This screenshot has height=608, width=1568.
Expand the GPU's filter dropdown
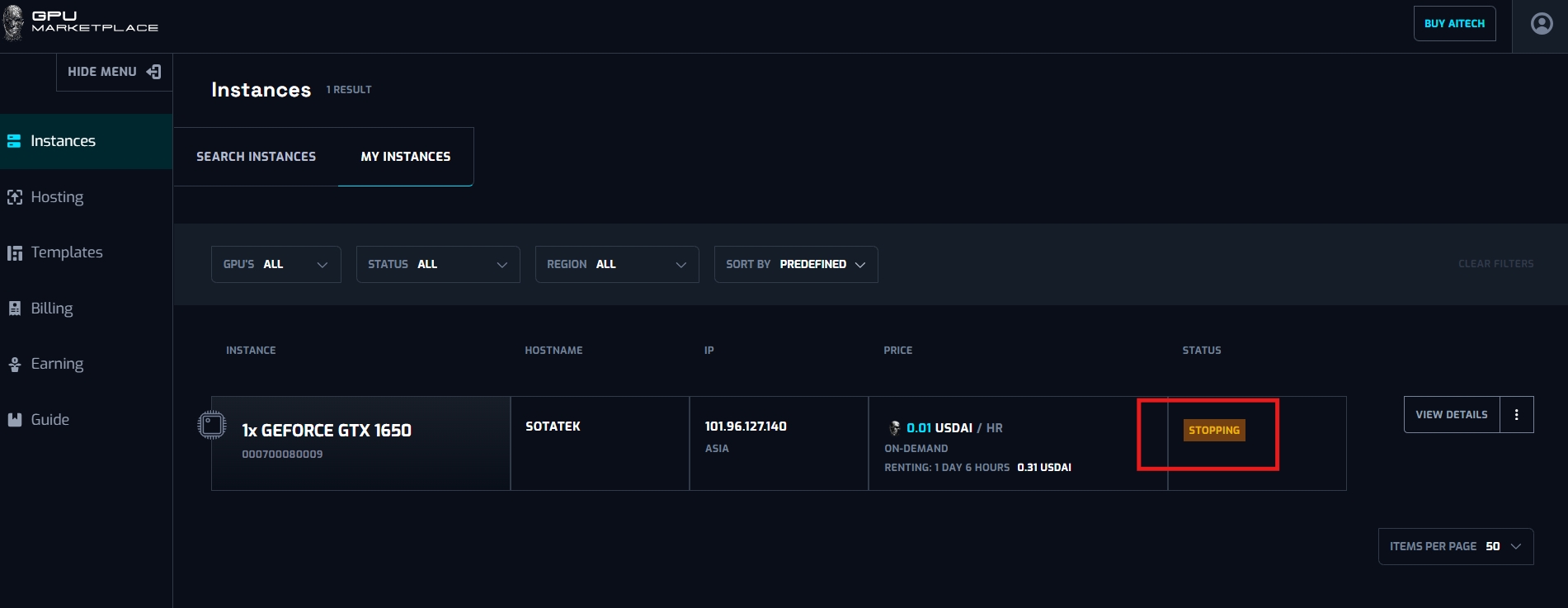tap(275, 265)
